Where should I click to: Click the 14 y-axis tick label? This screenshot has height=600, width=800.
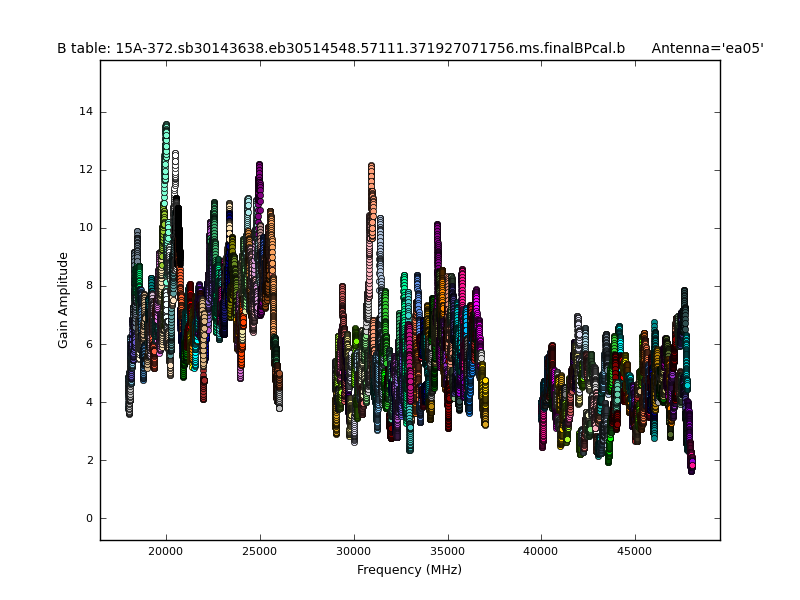[87, 112]
